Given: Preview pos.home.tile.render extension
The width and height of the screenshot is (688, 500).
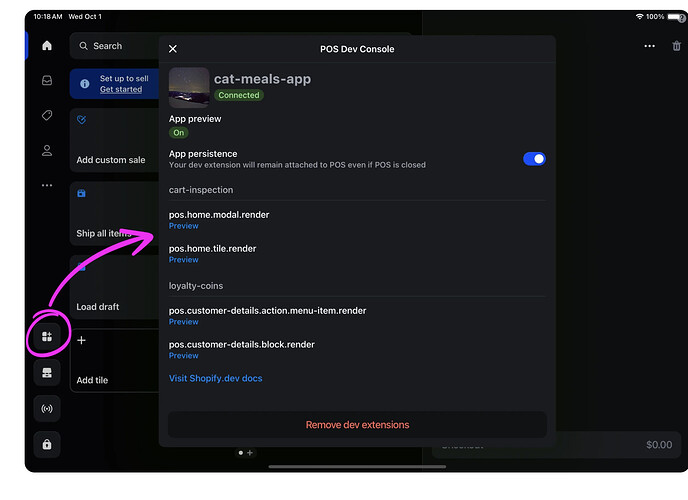Looking at the screenshot, I should pos(183,260).
